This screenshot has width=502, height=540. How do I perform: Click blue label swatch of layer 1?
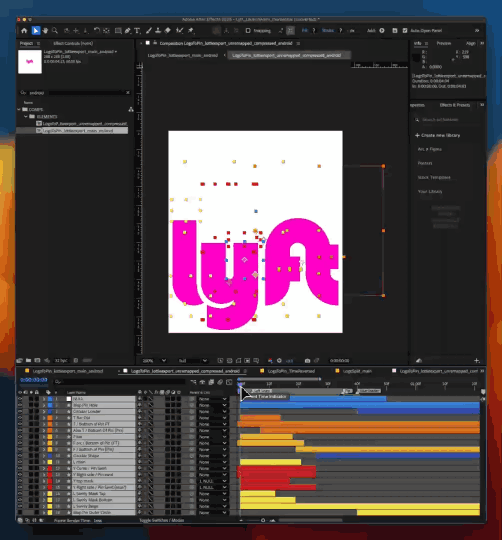[x=50, y=399]
